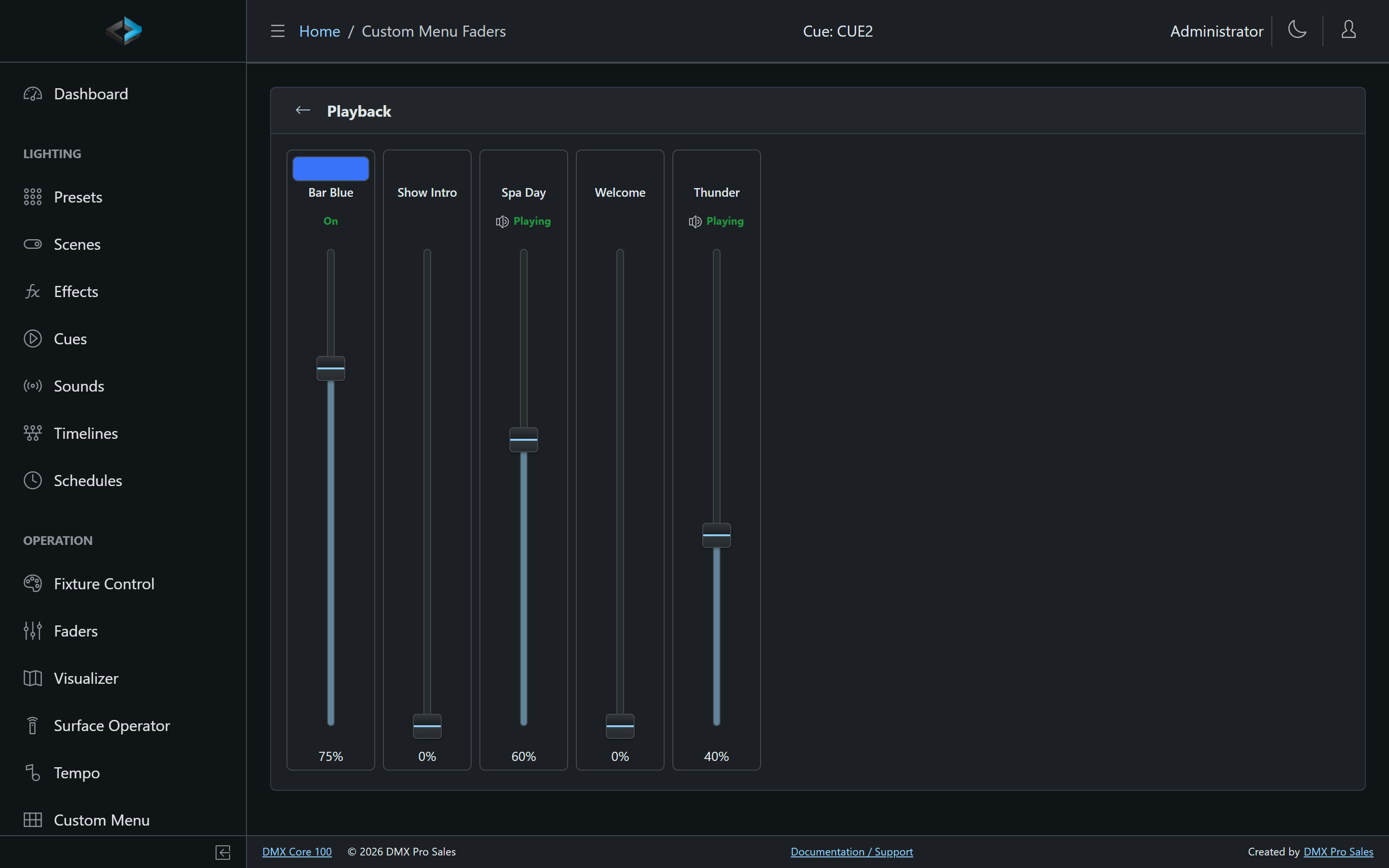The width and height of the screenshot is (1389, 868).
Task: Click the Effects fx icon
Action: 33,292
